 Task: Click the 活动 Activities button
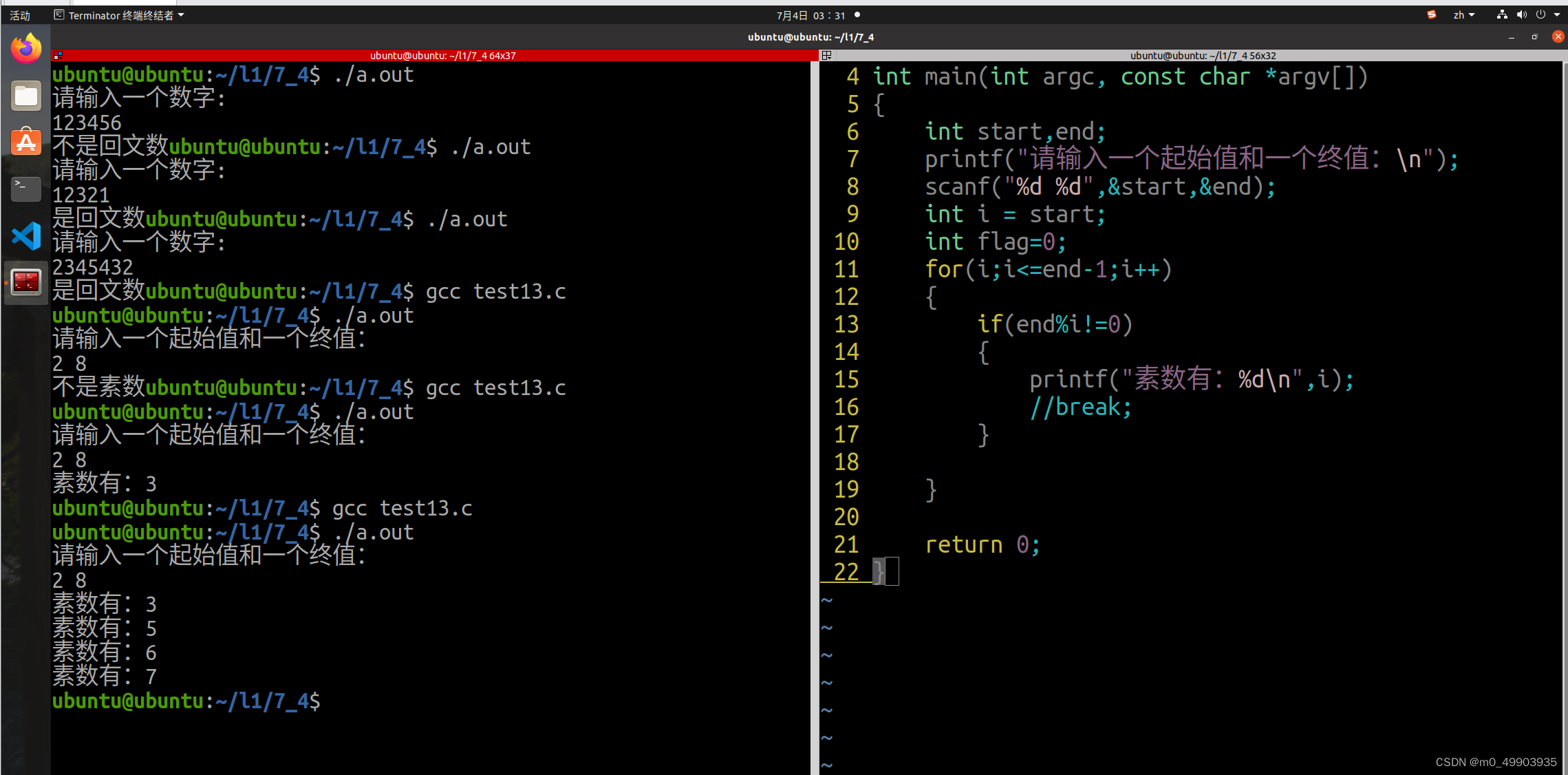click(x=20, y=15)
